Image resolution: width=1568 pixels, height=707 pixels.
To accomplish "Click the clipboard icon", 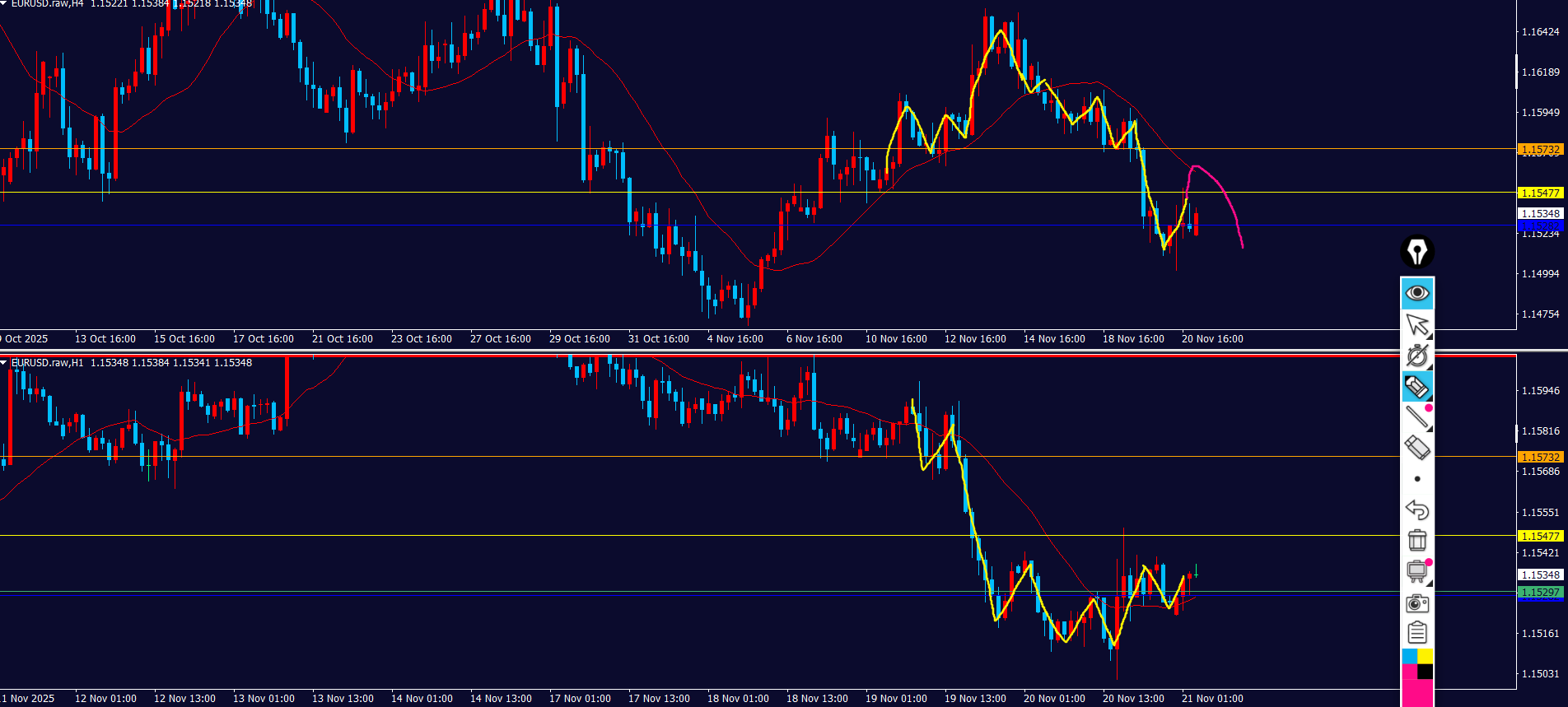I will tap(1417, 633).
